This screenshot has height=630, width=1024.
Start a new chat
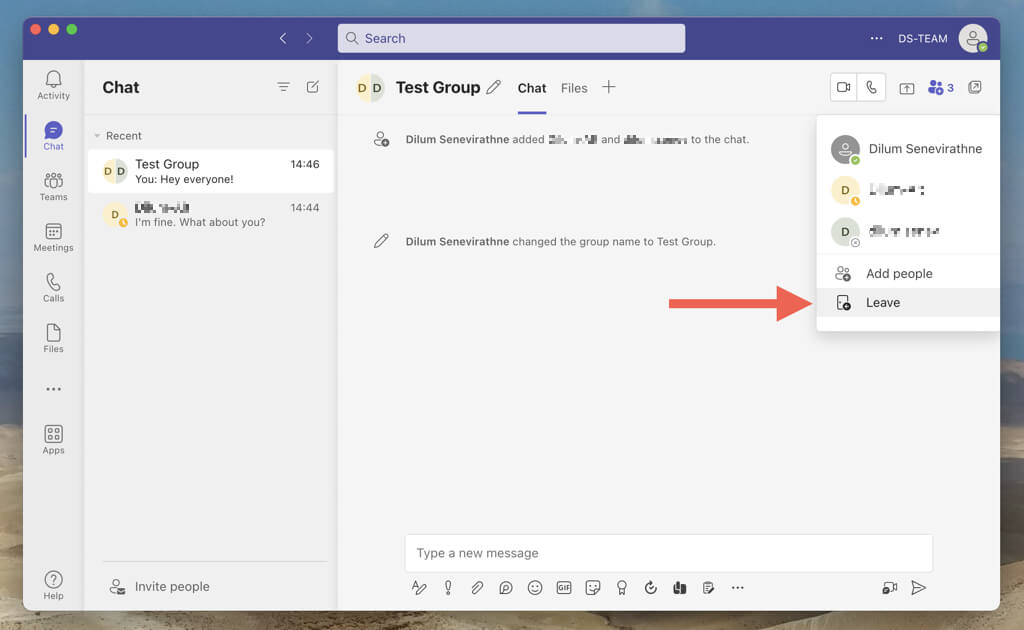coord(313,87)
